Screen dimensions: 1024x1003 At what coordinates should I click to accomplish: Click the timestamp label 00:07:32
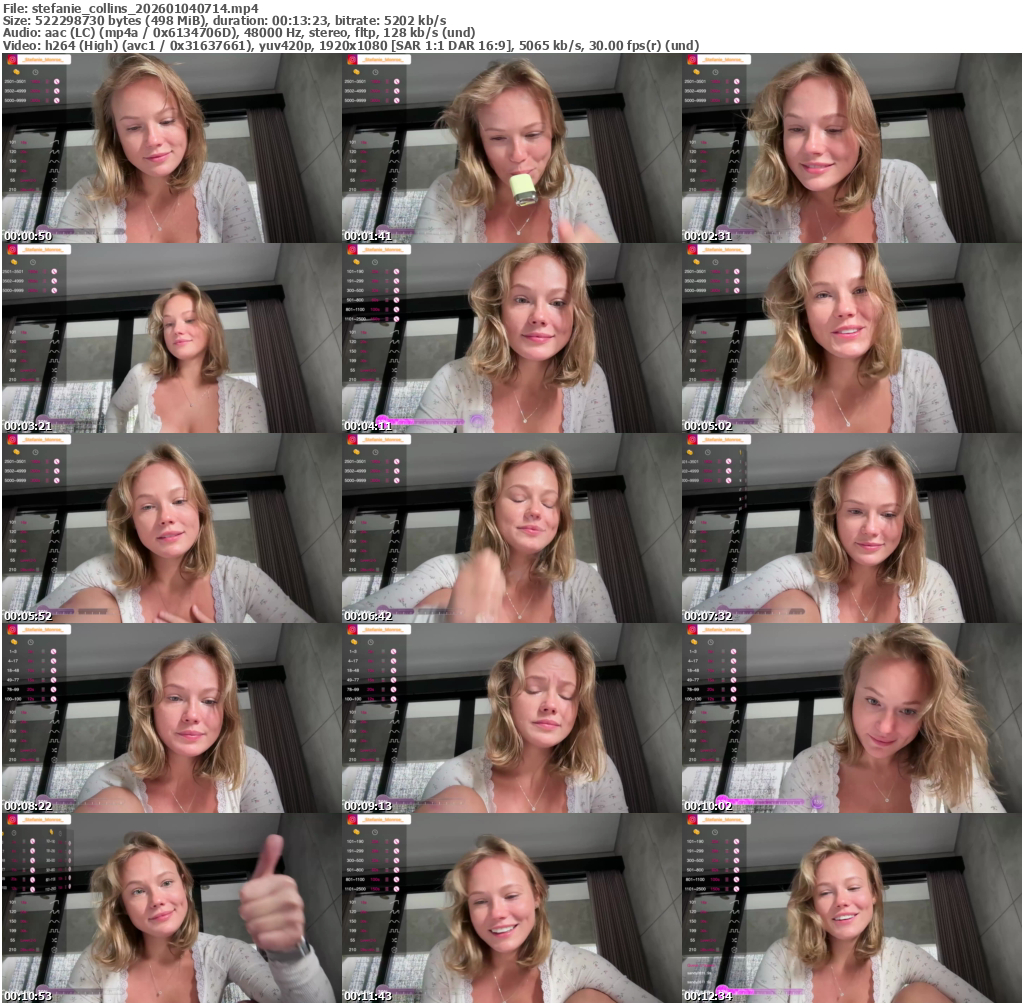[708, 616]
